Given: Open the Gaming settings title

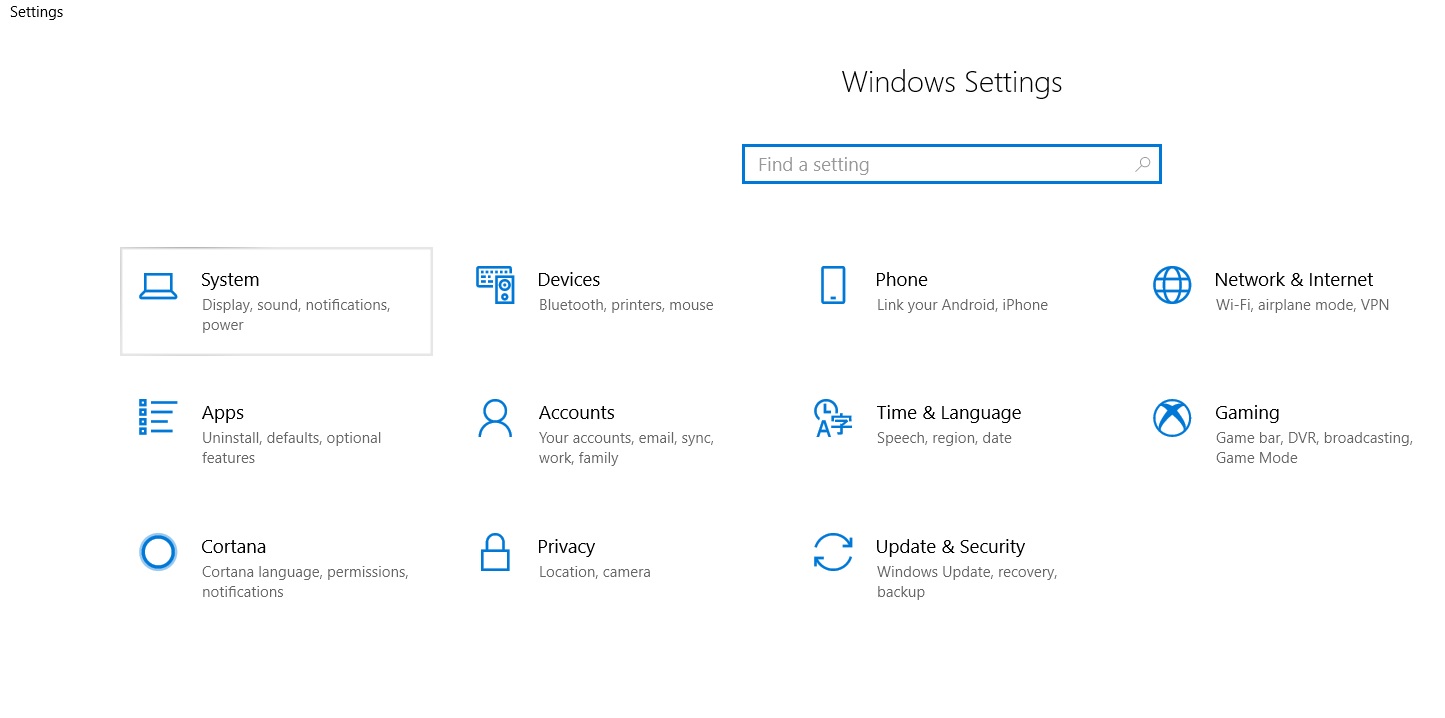Looking at the screenshot, I should [1247, 413].
